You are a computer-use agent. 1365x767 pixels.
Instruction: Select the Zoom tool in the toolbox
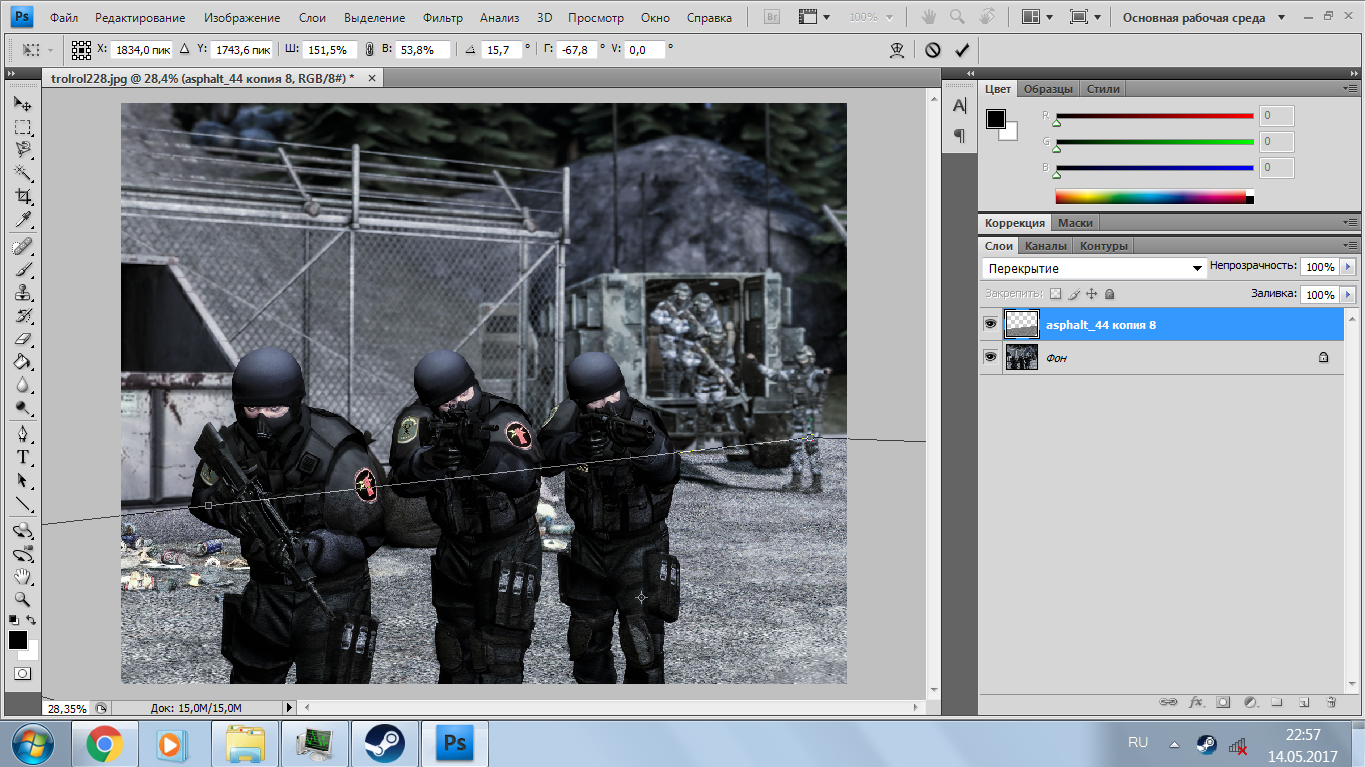click(22, 600)
